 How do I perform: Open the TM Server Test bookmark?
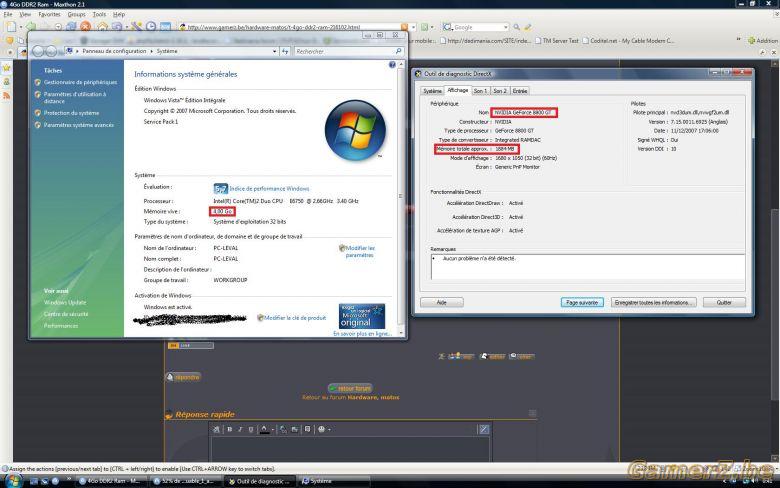557,41
